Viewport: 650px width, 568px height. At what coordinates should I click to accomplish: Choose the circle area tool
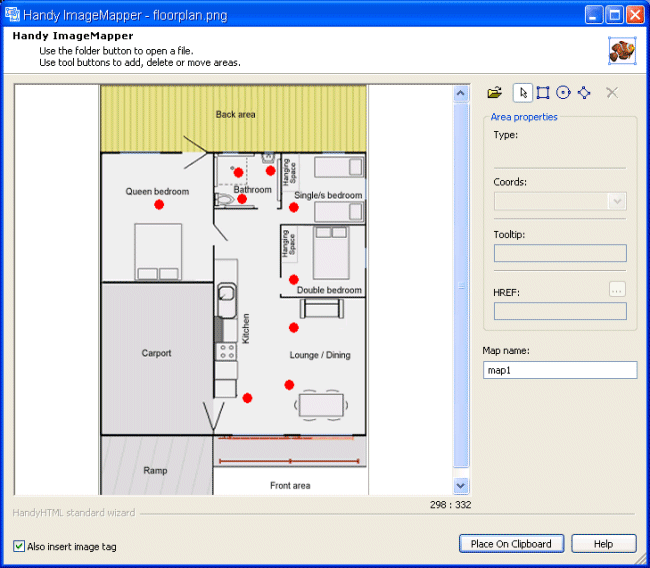563,92
